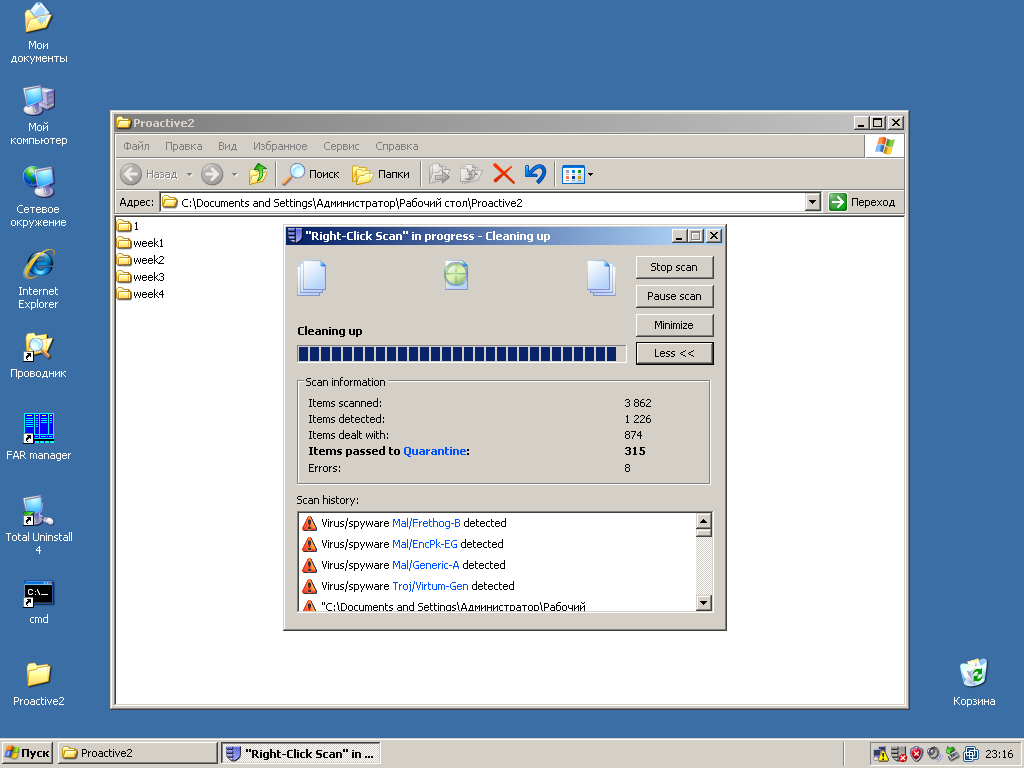
Task: Click the Pause scan button
Action: pos(674,296)
